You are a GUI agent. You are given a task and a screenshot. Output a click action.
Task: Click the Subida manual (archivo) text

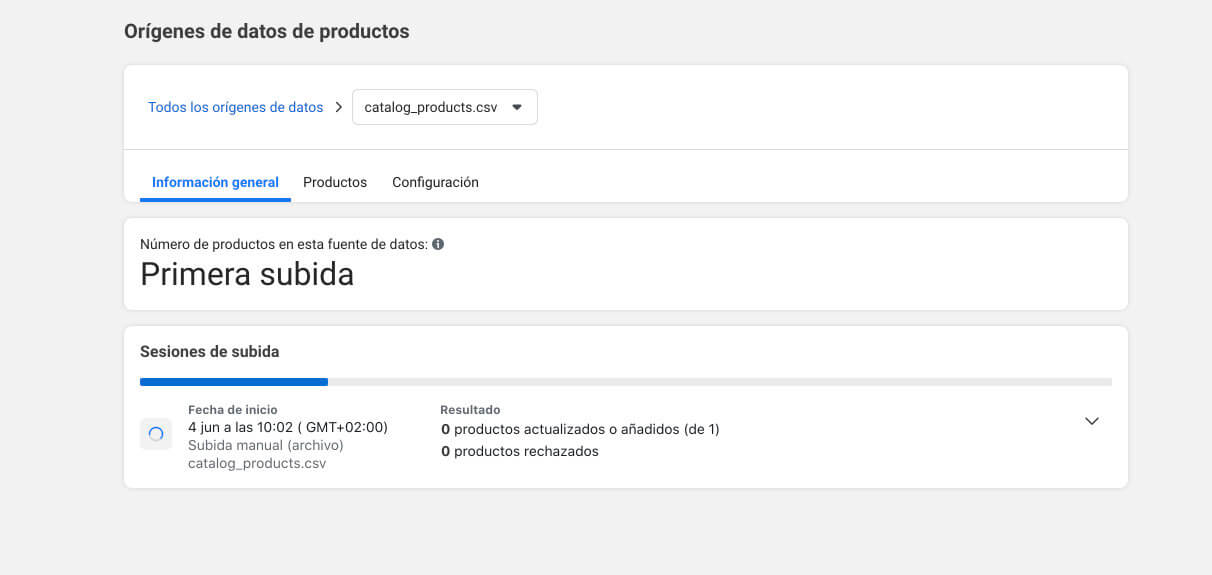pos(266,445)
